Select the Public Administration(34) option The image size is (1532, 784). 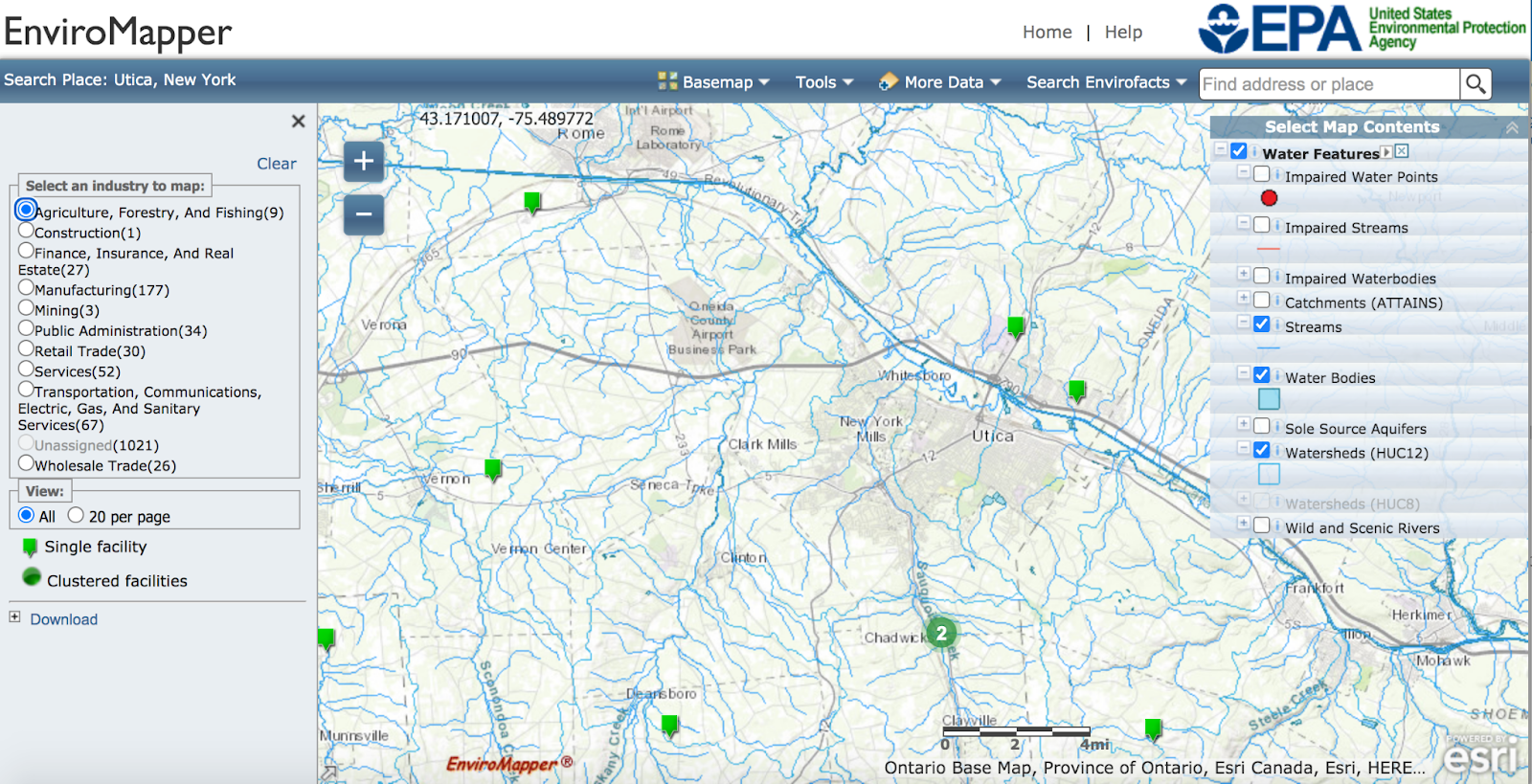coord(26,328)
